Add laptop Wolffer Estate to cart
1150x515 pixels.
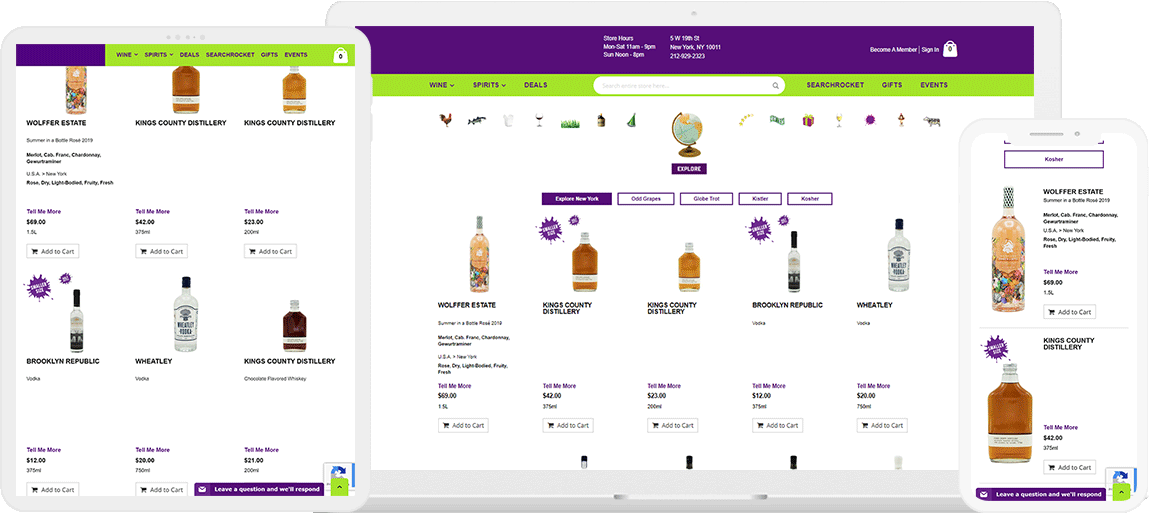pos(463,425)
